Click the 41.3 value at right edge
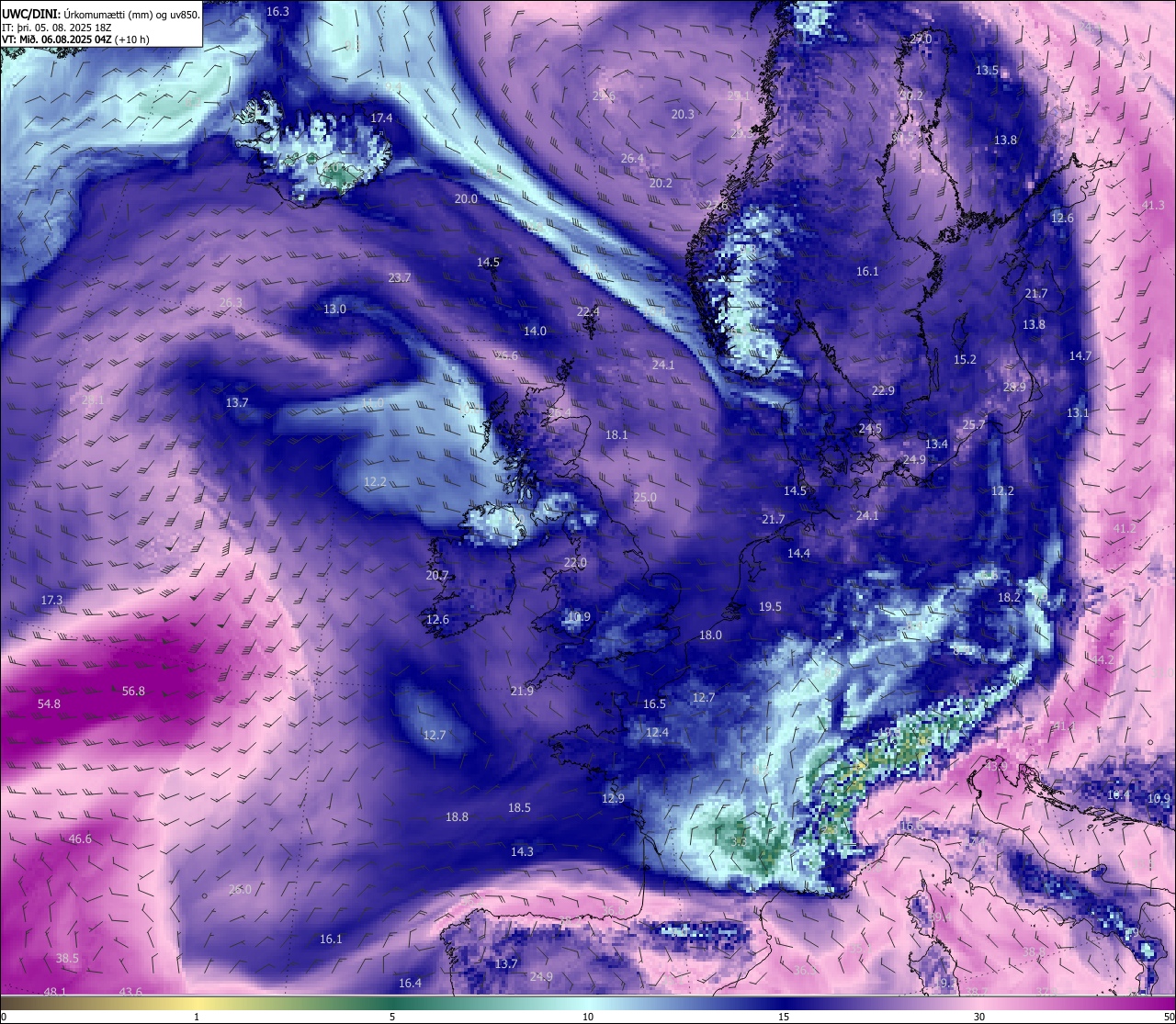 point(1153,206)
